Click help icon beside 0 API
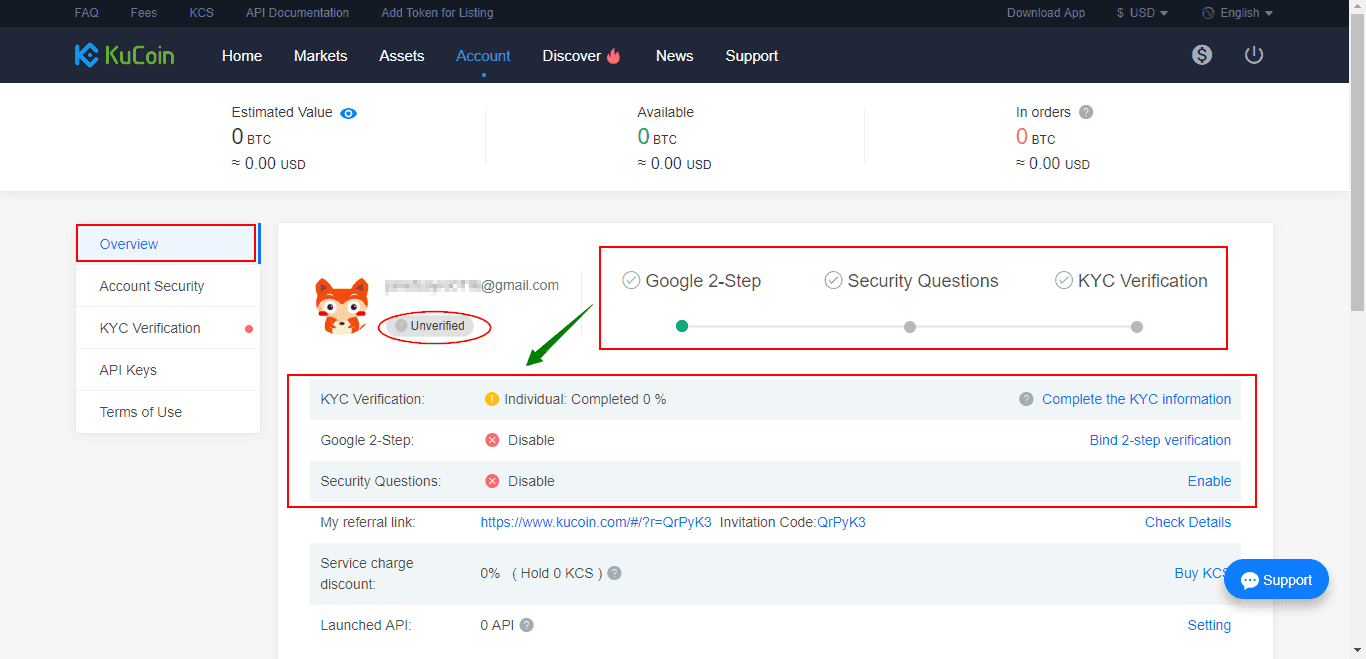Viewport: 1366px width, 659px height. [x=527, y=625]
